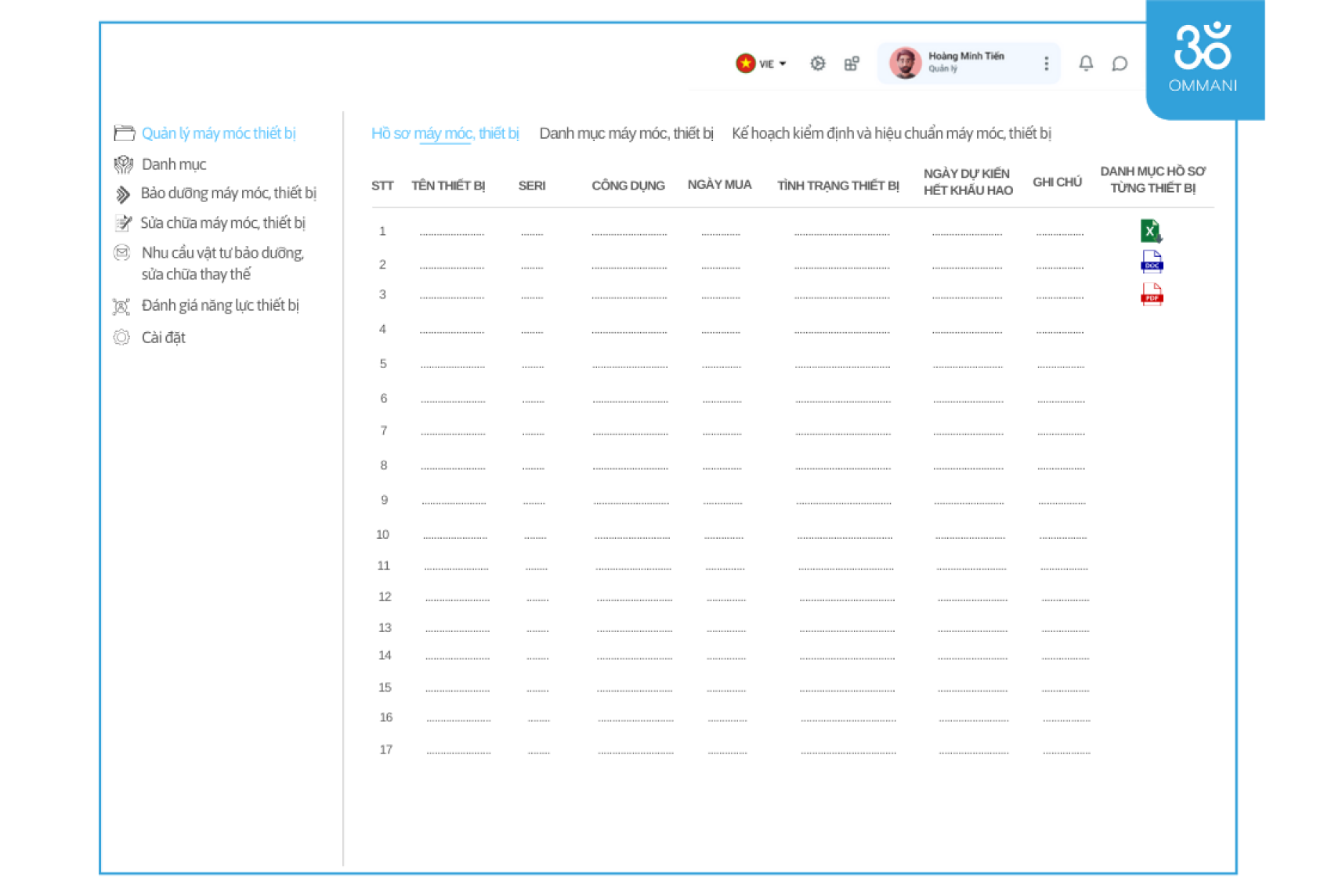The image size is (1335, 896).
Task: Open the apps grid icon
Action: [x=852, y=63]
